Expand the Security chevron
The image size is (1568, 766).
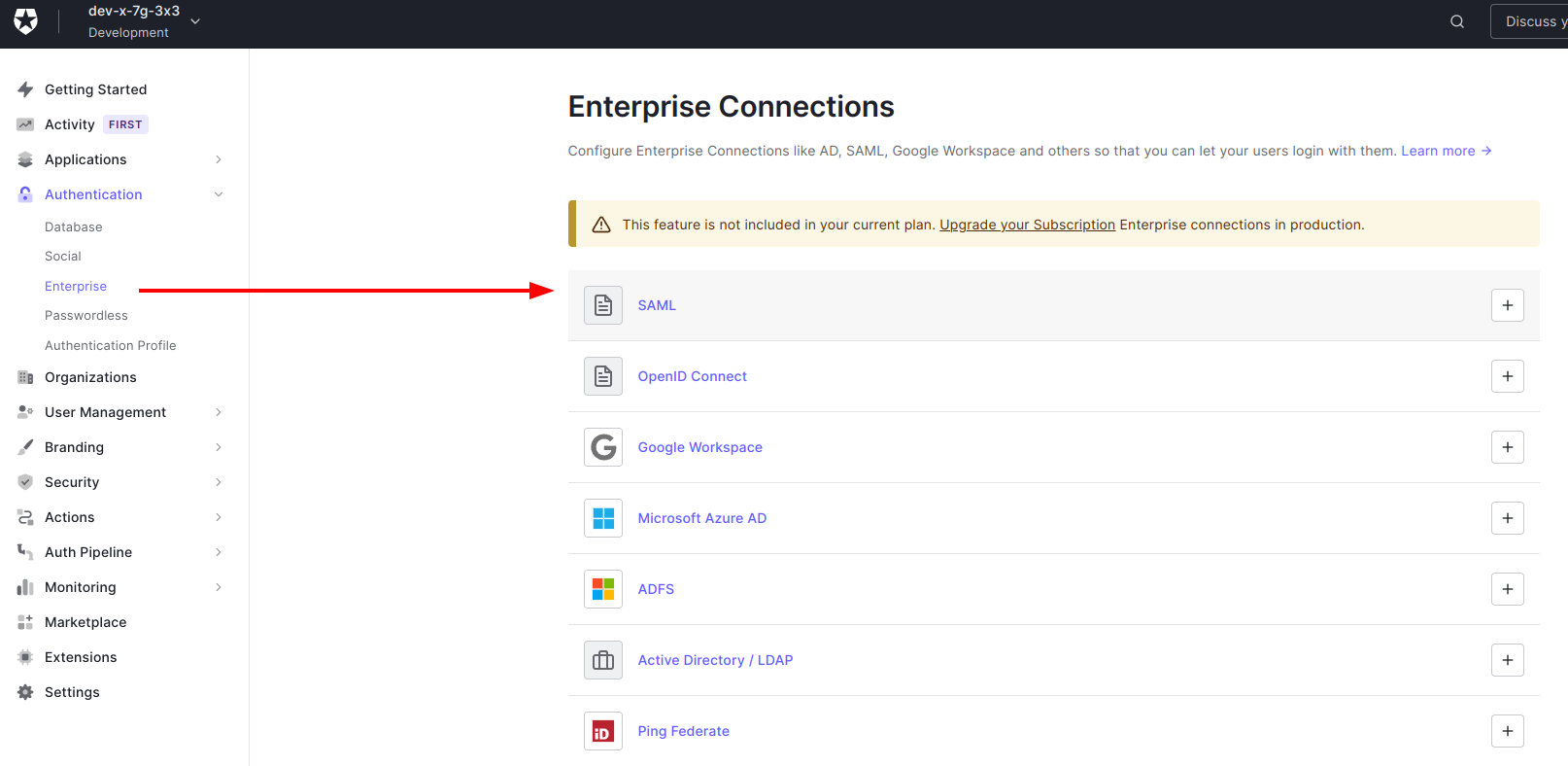pyautogui.click(x=219, y=482)
